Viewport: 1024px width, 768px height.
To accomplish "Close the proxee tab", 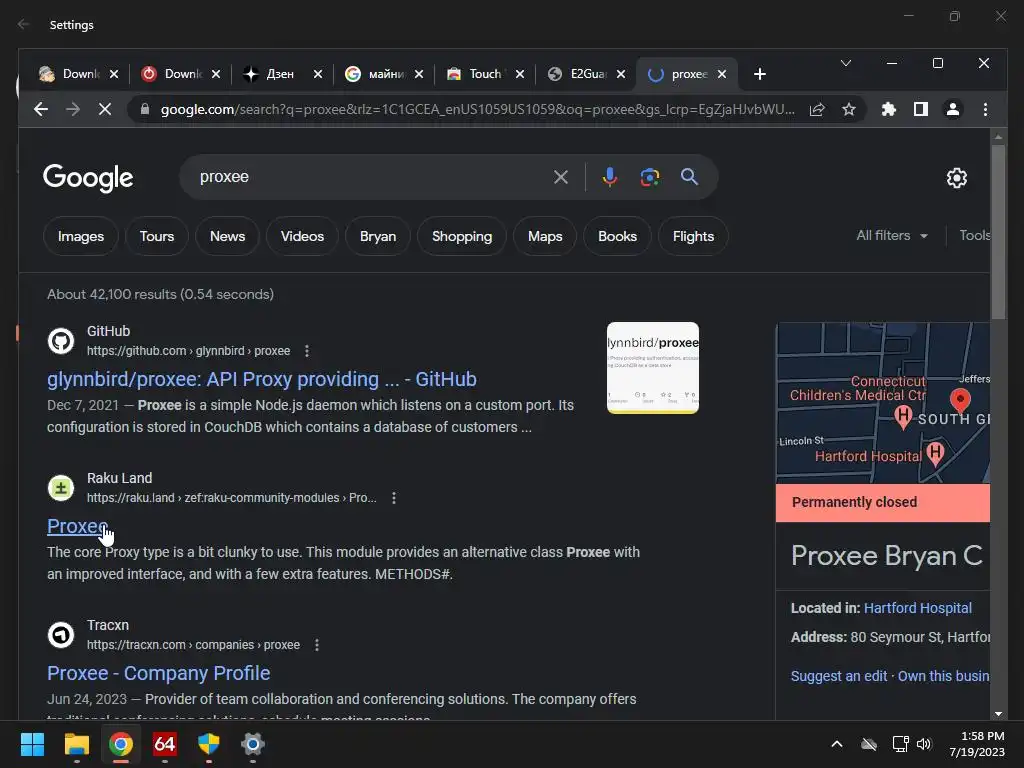I will 722,74.
